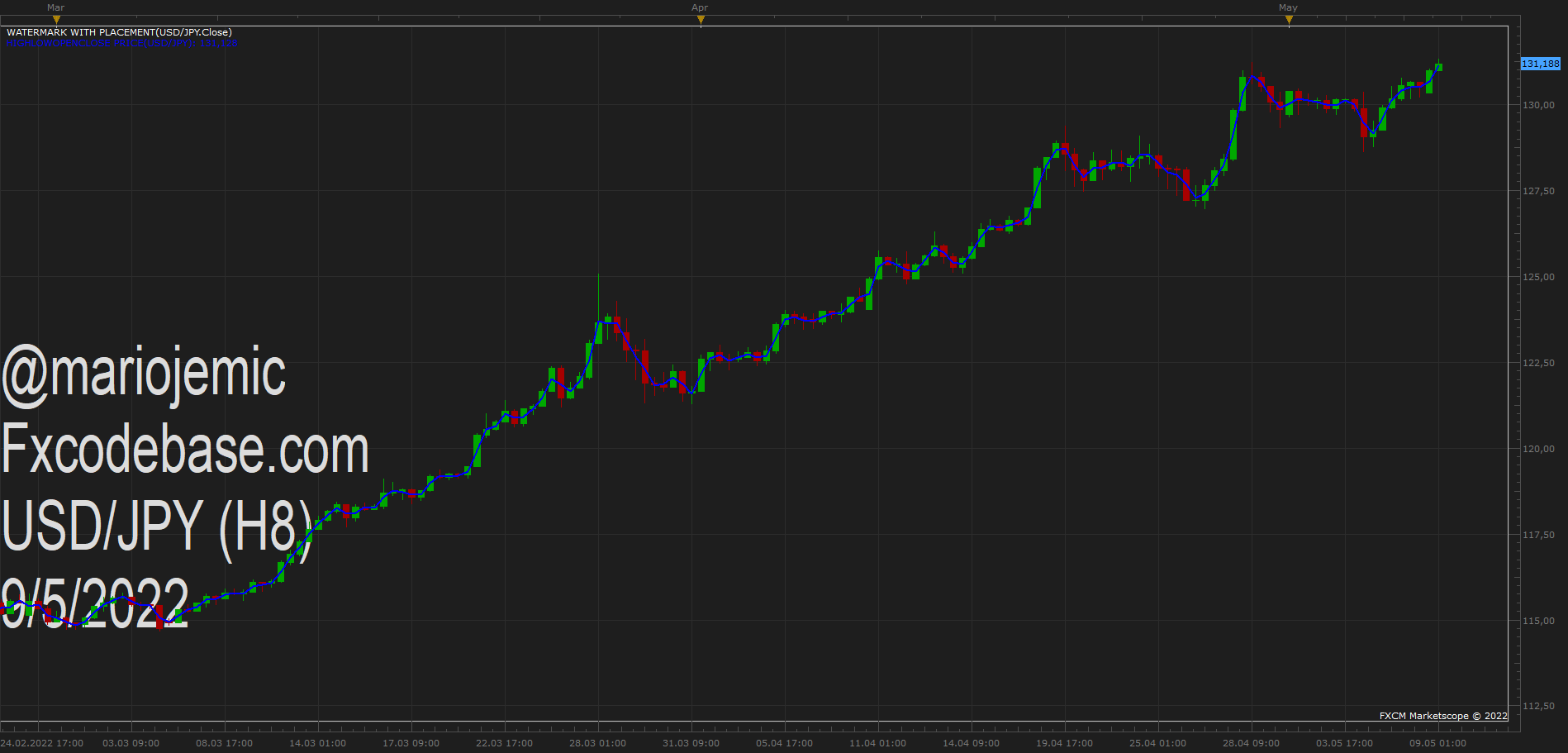Click the 17.03 09:00 time axis label
Viewport: 1568px width, 753px height.
click(x=411, y=743)
